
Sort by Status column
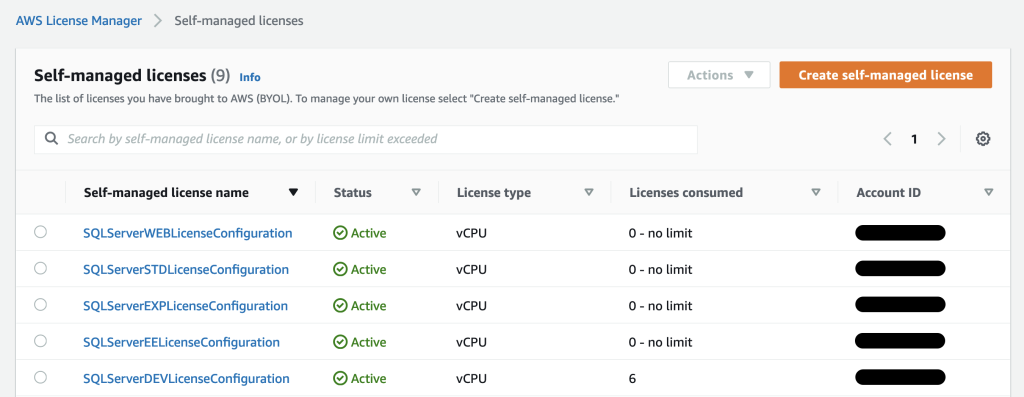pyautogui.click(x=416, y=193)
